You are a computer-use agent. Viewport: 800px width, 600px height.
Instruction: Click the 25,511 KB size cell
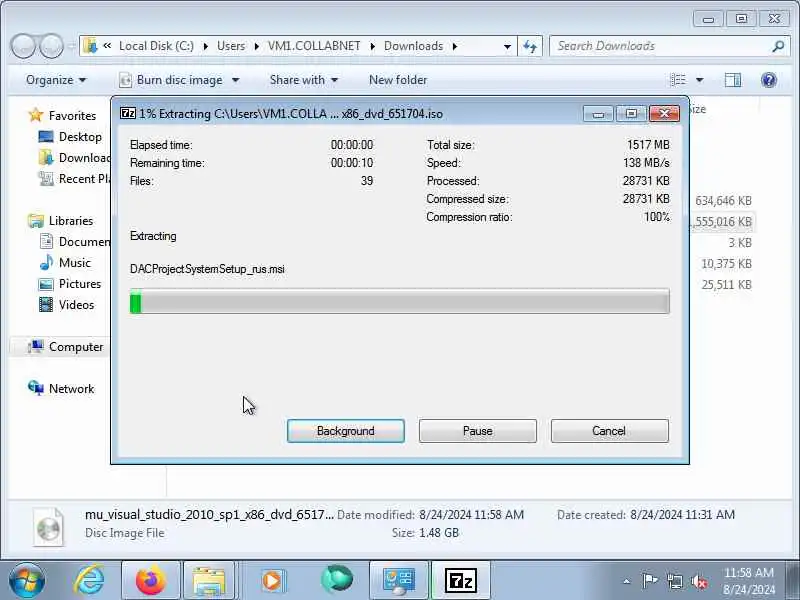pyautogui.click(x=726, y=285)
